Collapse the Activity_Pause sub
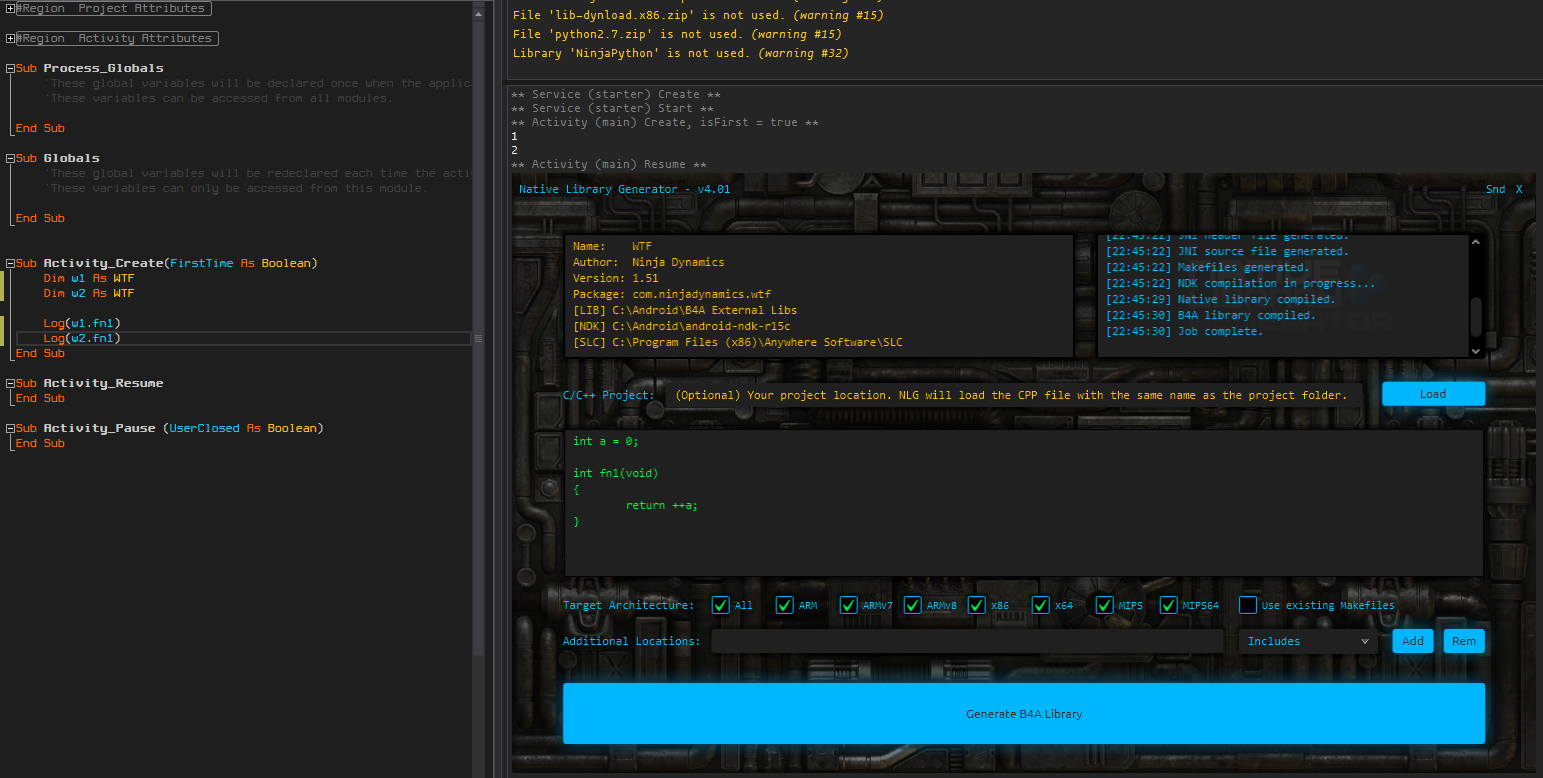This screenshot has width=1543, height=778. point(10,428)
